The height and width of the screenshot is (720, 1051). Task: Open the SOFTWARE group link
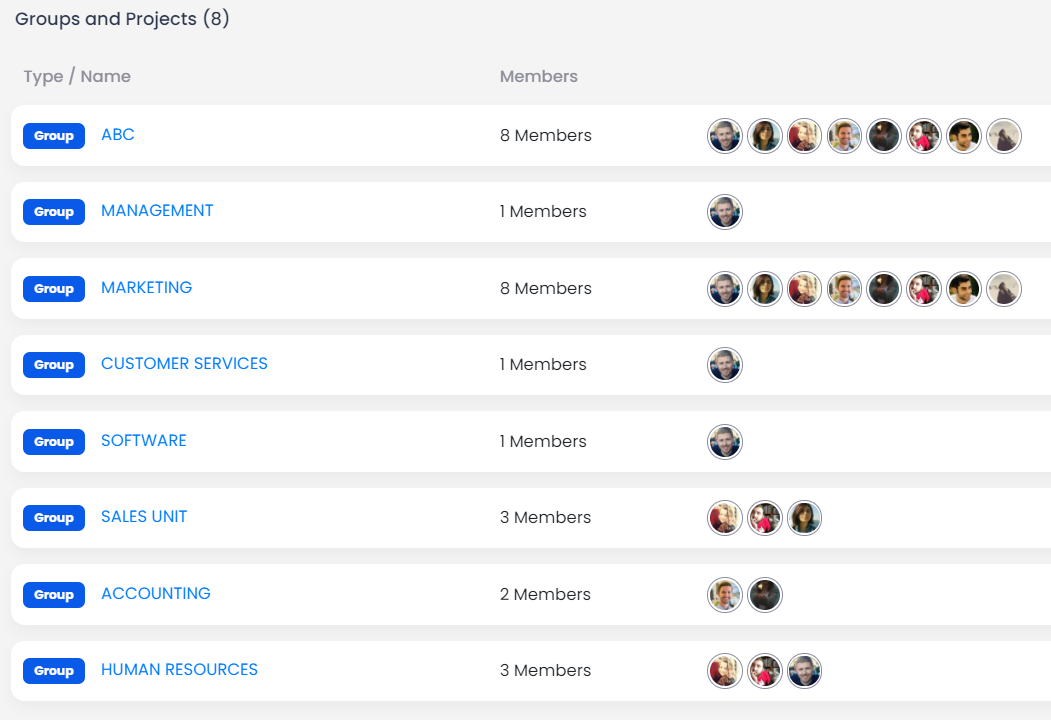[143, 441]
